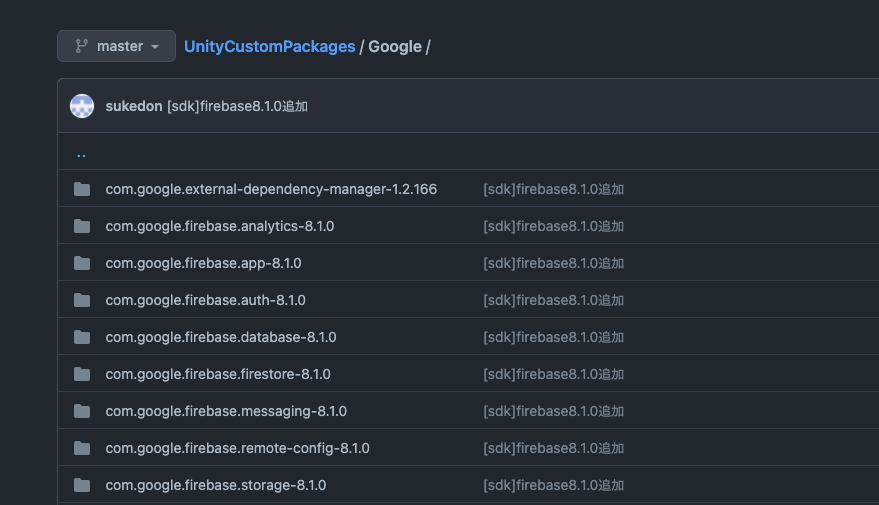Screen dimensions: 879x505
Task: Open latest commit message [sdk]firebase8.1.0追加 in header
Action: (238, 106)
